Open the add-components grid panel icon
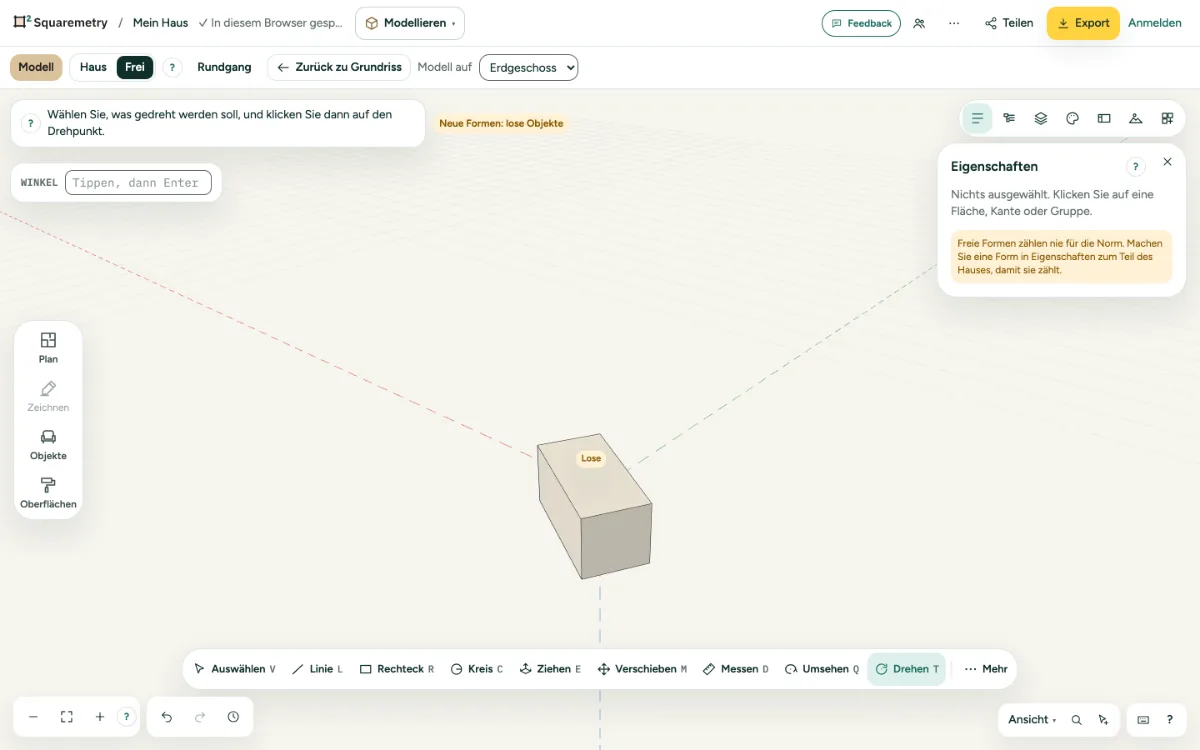Image resolution: width=1200 pixels, height=750 pixels. pyautogui.click(x=1167, y=118)
